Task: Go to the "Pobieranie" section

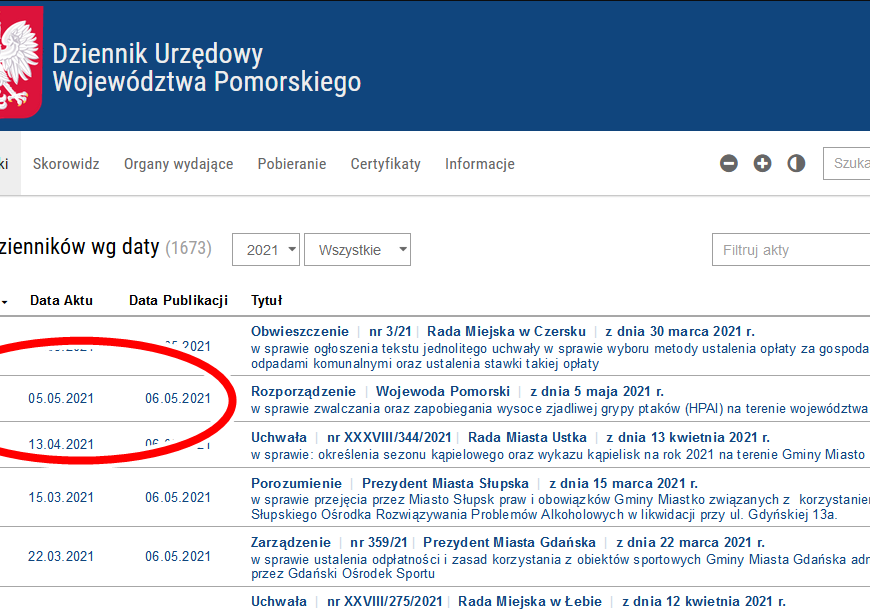Action: tap(291, 163)
